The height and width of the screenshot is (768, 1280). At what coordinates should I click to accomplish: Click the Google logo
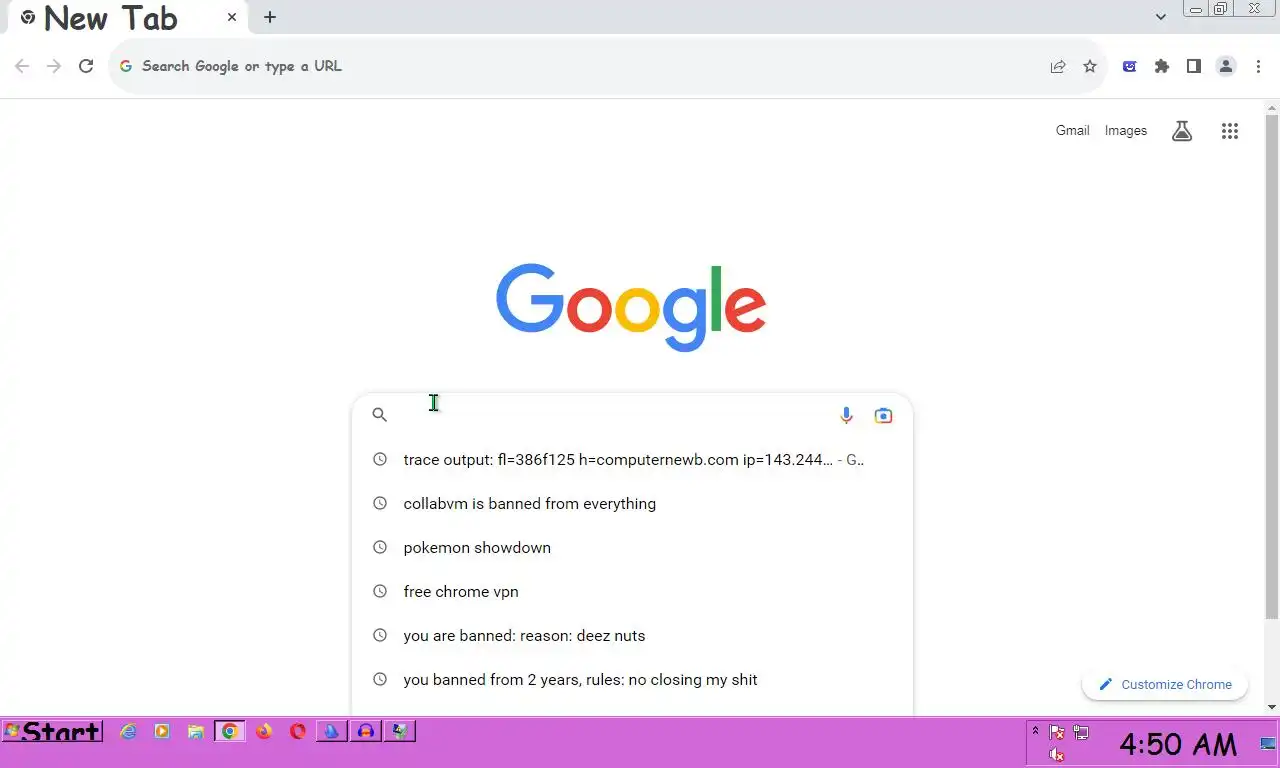pos(631,307)
